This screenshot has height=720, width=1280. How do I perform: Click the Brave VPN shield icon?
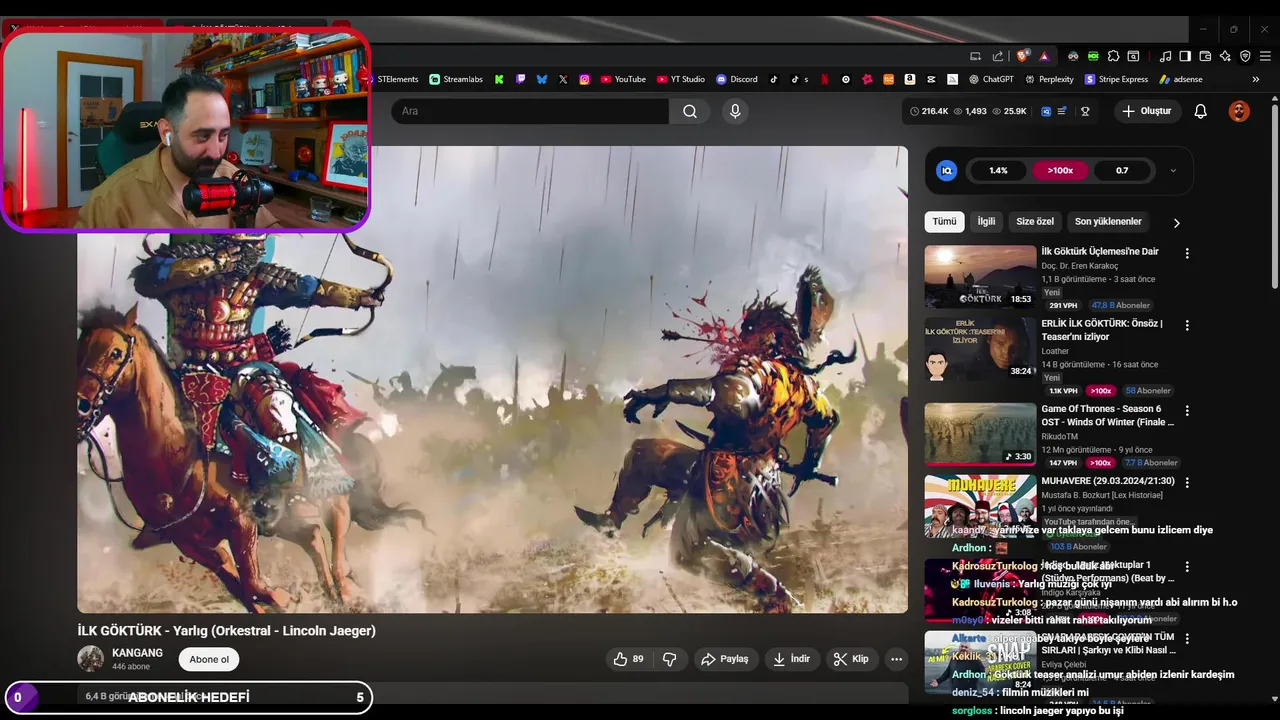coord(1245,56)
